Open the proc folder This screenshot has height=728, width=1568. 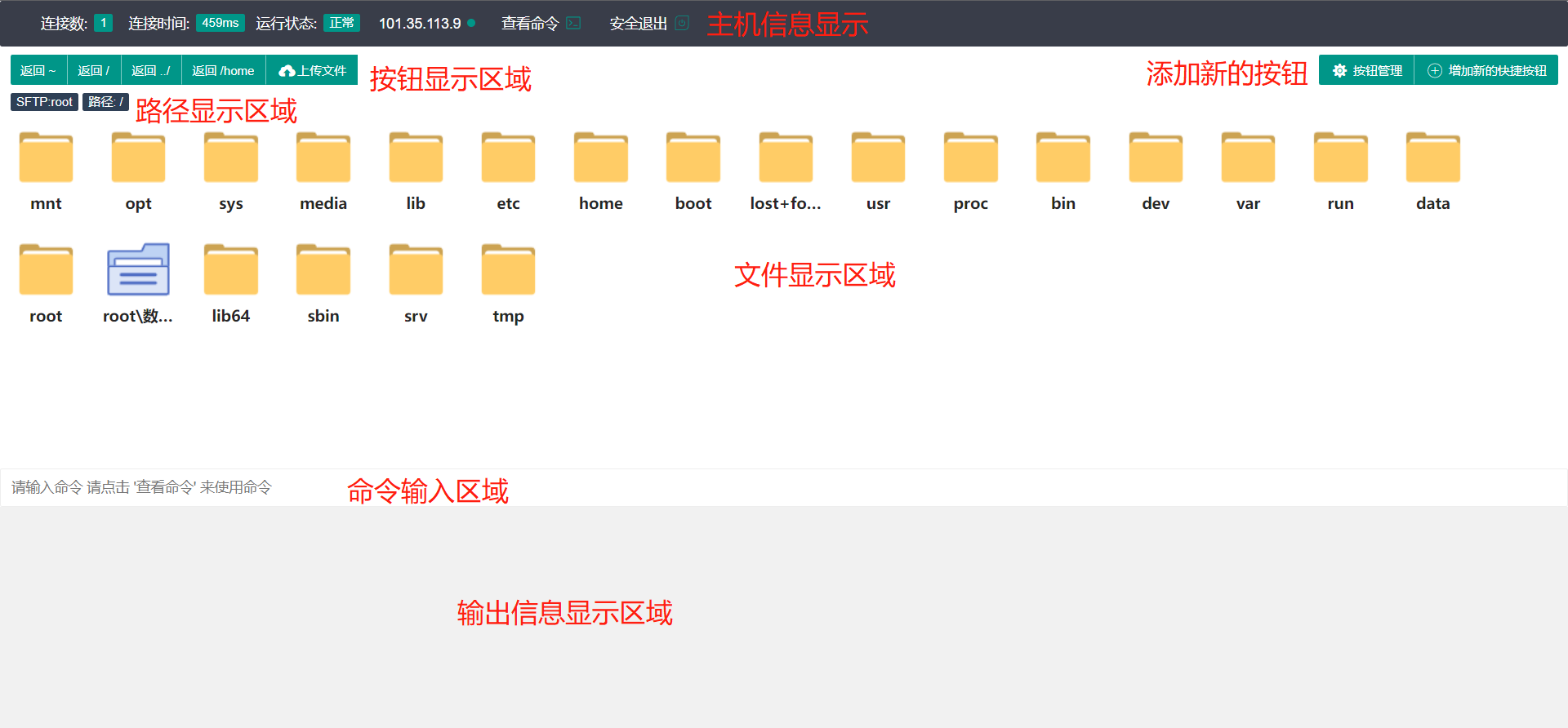pos(971,158)
